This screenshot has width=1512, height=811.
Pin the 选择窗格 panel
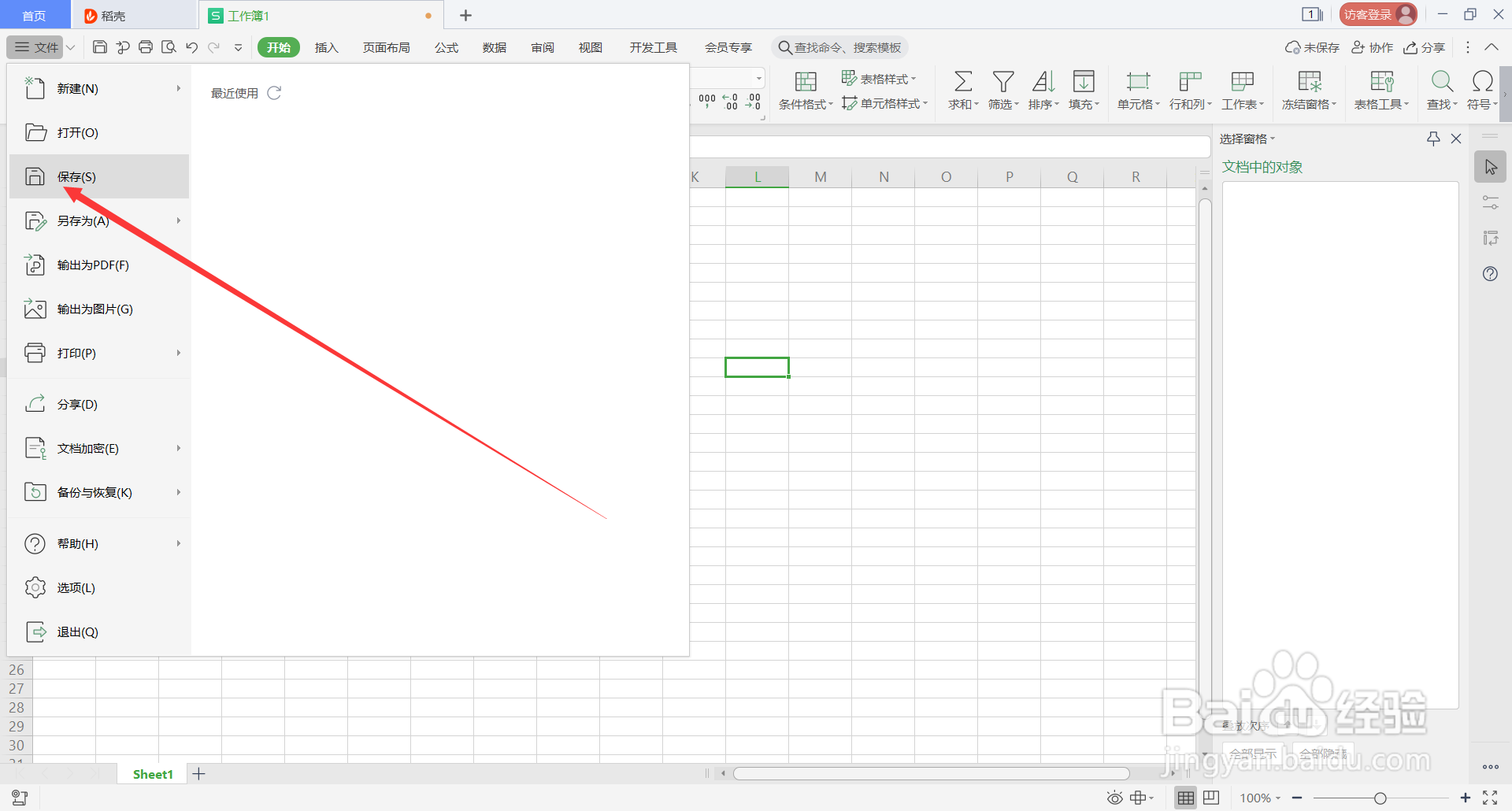pos(1432,139)
